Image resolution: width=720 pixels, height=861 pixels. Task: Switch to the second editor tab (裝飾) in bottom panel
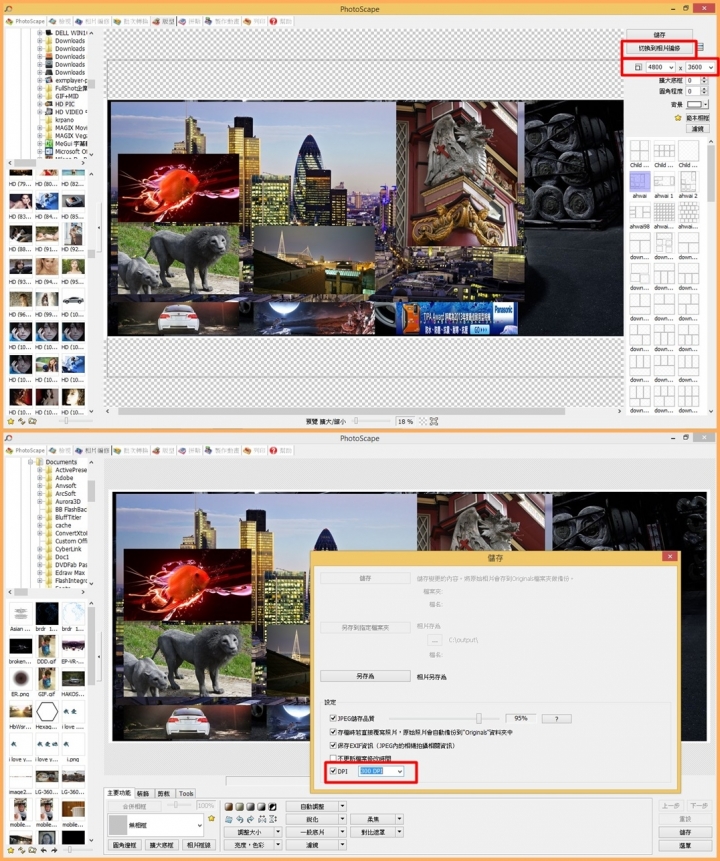pos(143,793)
